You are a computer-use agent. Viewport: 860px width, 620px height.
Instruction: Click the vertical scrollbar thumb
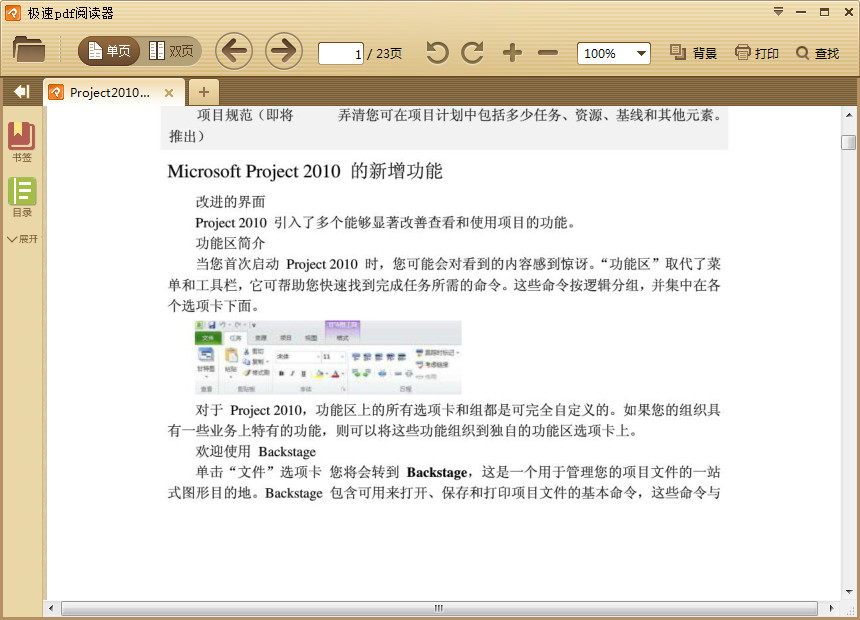[x=848, y=142]
